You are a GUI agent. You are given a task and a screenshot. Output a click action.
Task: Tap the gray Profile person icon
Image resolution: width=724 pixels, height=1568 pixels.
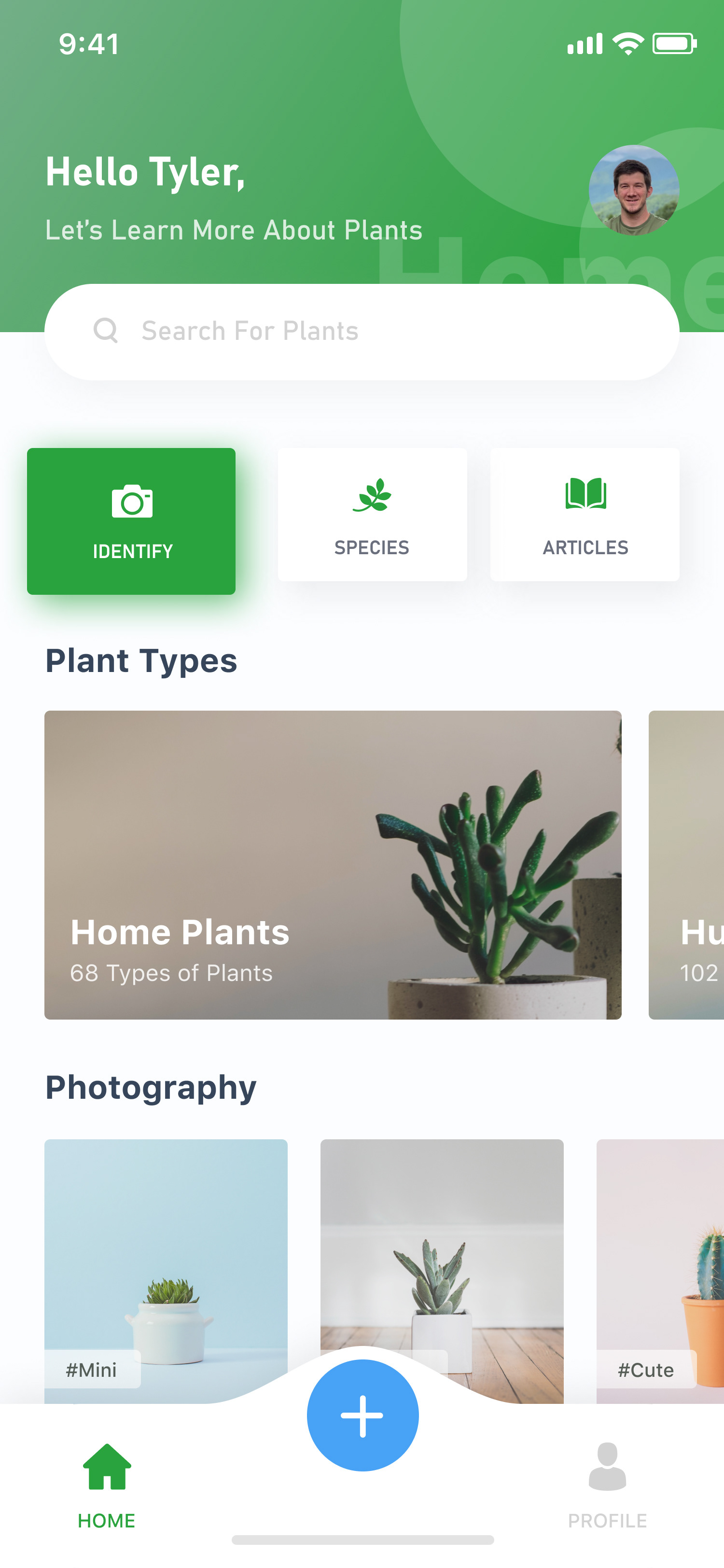607,1467
